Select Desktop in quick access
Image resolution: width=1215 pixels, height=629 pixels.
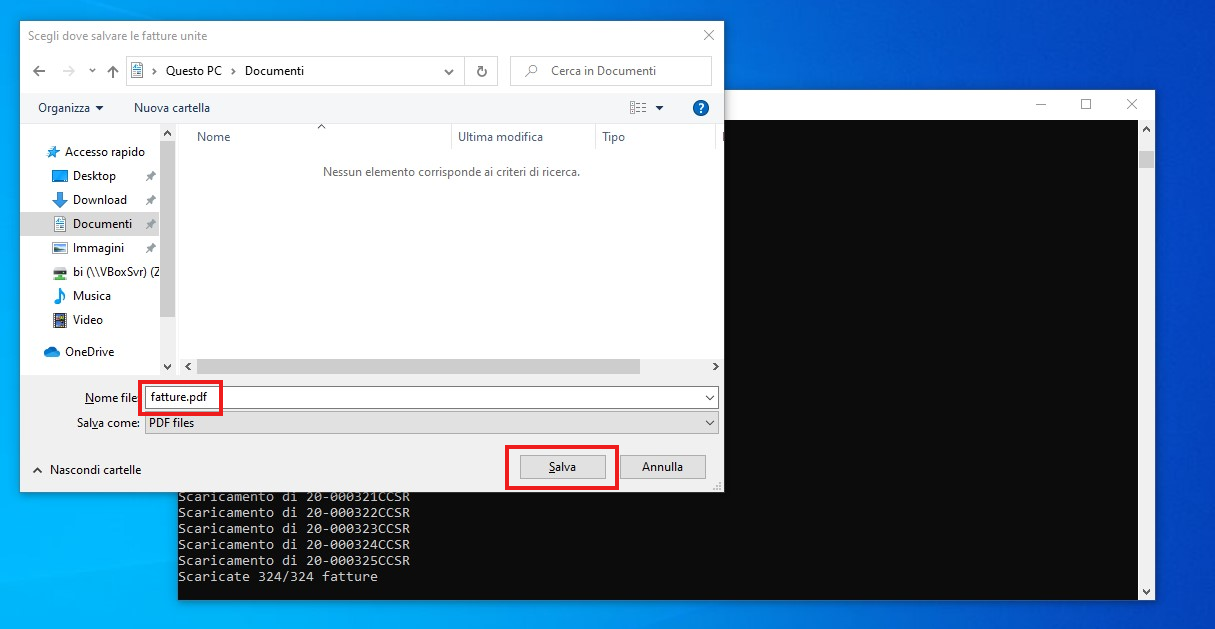tap(94, 176)
